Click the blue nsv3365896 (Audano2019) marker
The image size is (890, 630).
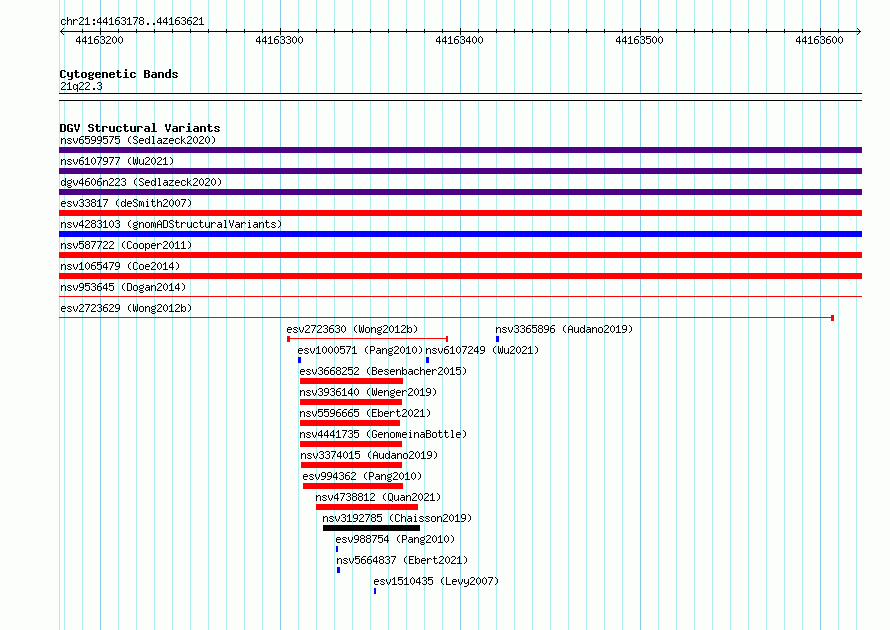point(497,339)
